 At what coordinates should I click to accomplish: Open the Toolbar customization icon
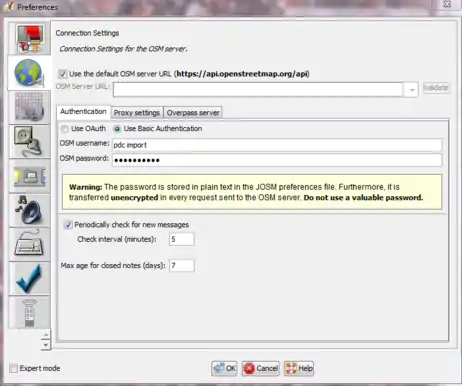click(x=29, y=176)
